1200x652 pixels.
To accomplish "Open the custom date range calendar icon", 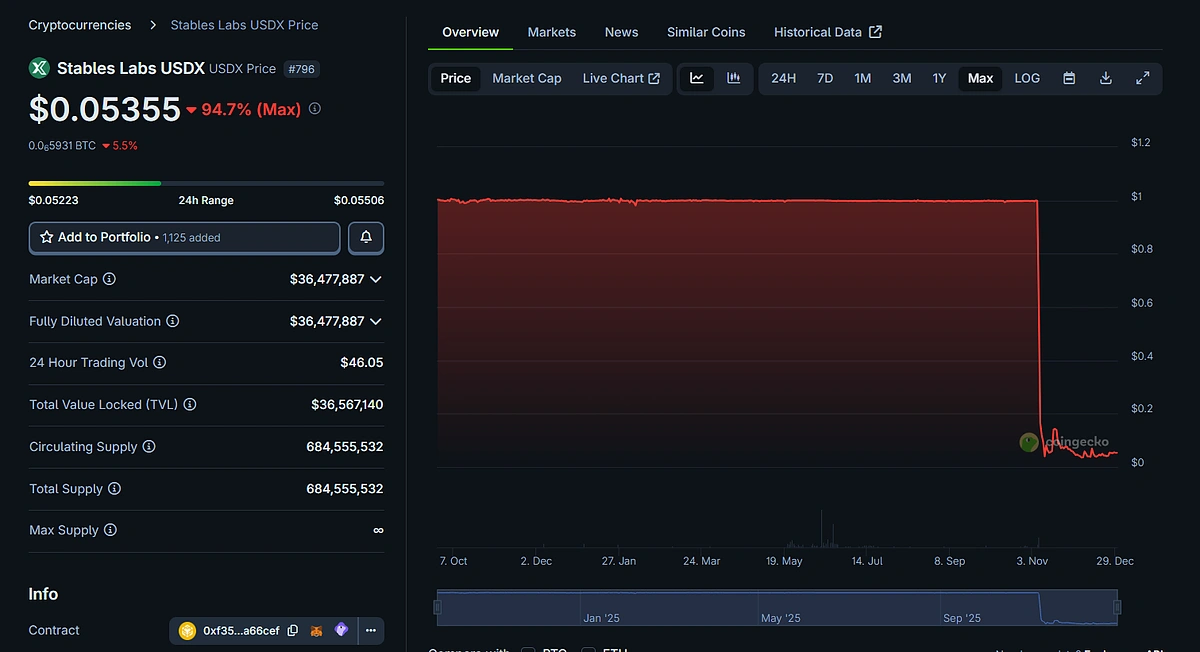I will coord(1069,78).
